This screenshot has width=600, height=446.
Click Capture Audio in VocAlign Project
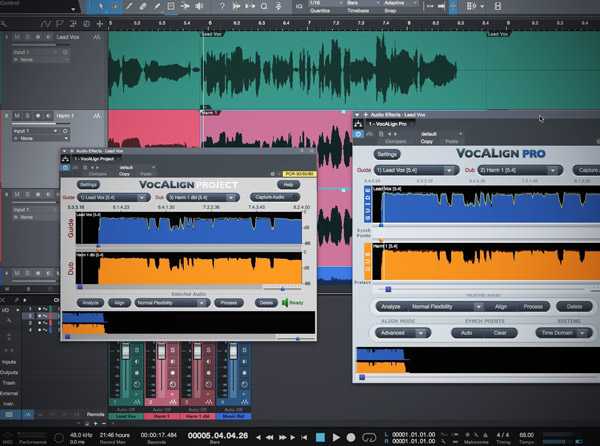pyautogui.click(x=275, y=197)
